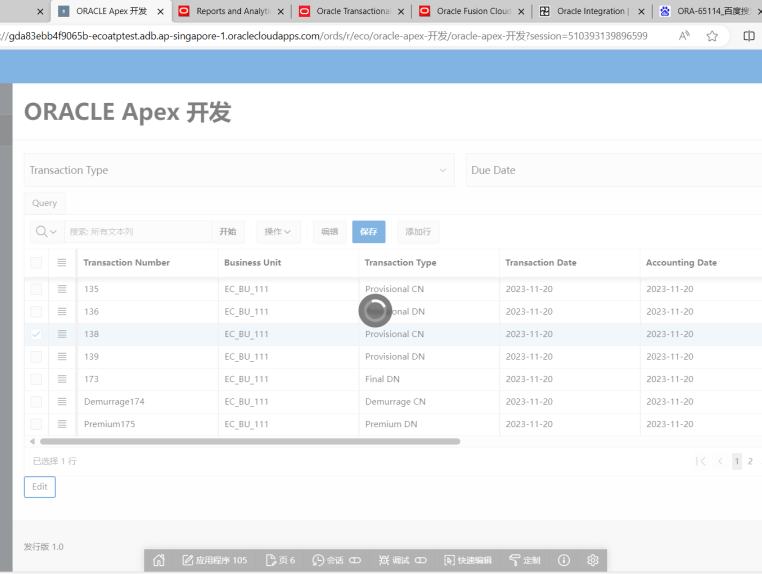The width and height of the screenshot is (762, 574).
Task: Toggle Debug in developer toolbar
Action: (x=402, y=560)
